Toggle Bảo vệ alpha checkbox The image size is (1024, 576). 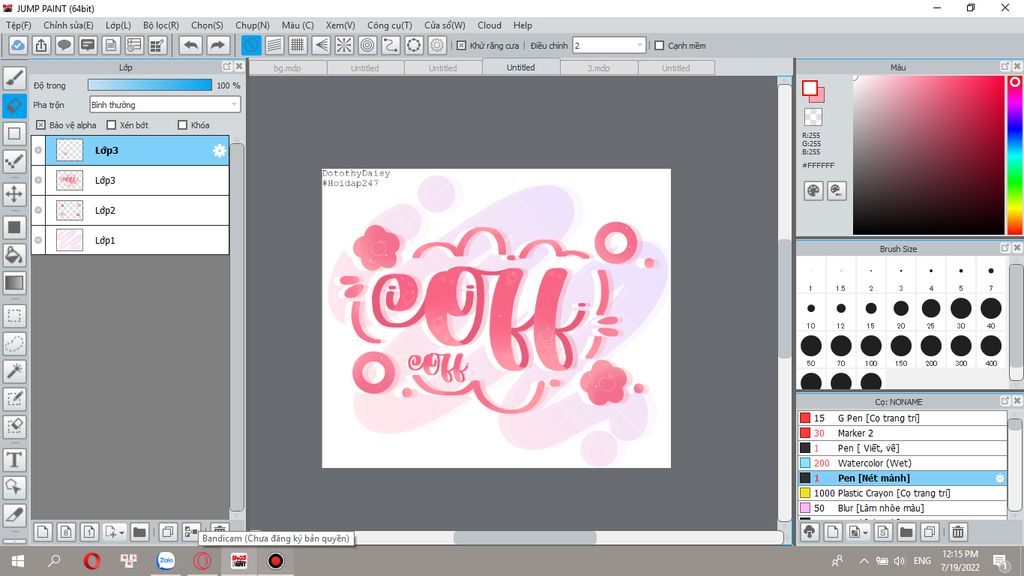(x=40, y=125)
